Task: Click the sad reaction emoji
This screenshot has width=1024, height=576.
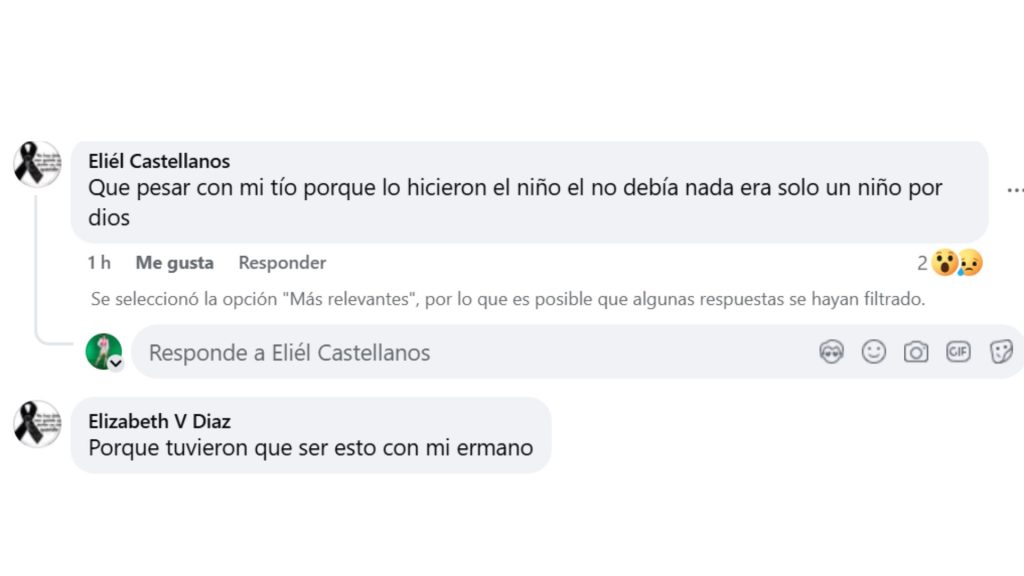Action: [x=971, y=262]
